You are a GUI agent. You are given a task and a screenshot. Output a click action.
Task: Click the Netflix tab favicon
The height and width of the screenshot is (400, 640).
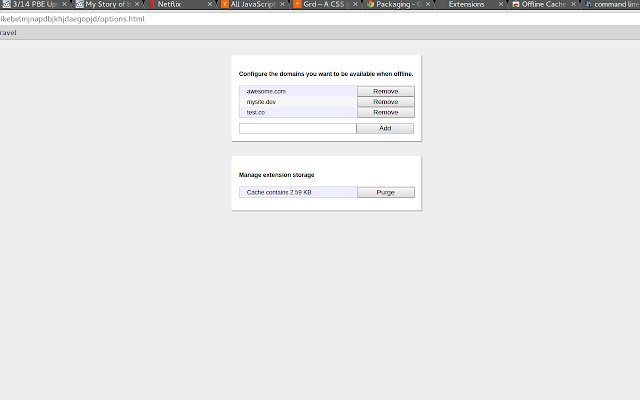[152, 4]
